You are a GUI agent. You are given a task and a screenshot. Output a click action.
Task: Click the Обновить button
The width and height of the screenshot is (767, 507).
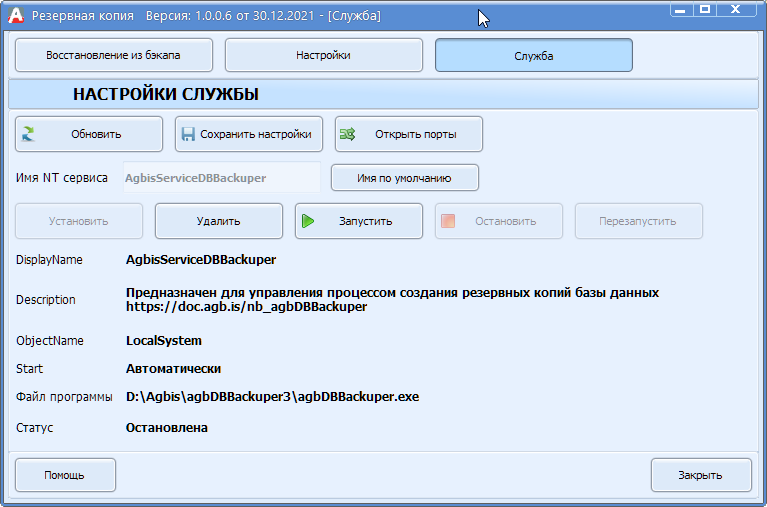(x=89, y=134)
